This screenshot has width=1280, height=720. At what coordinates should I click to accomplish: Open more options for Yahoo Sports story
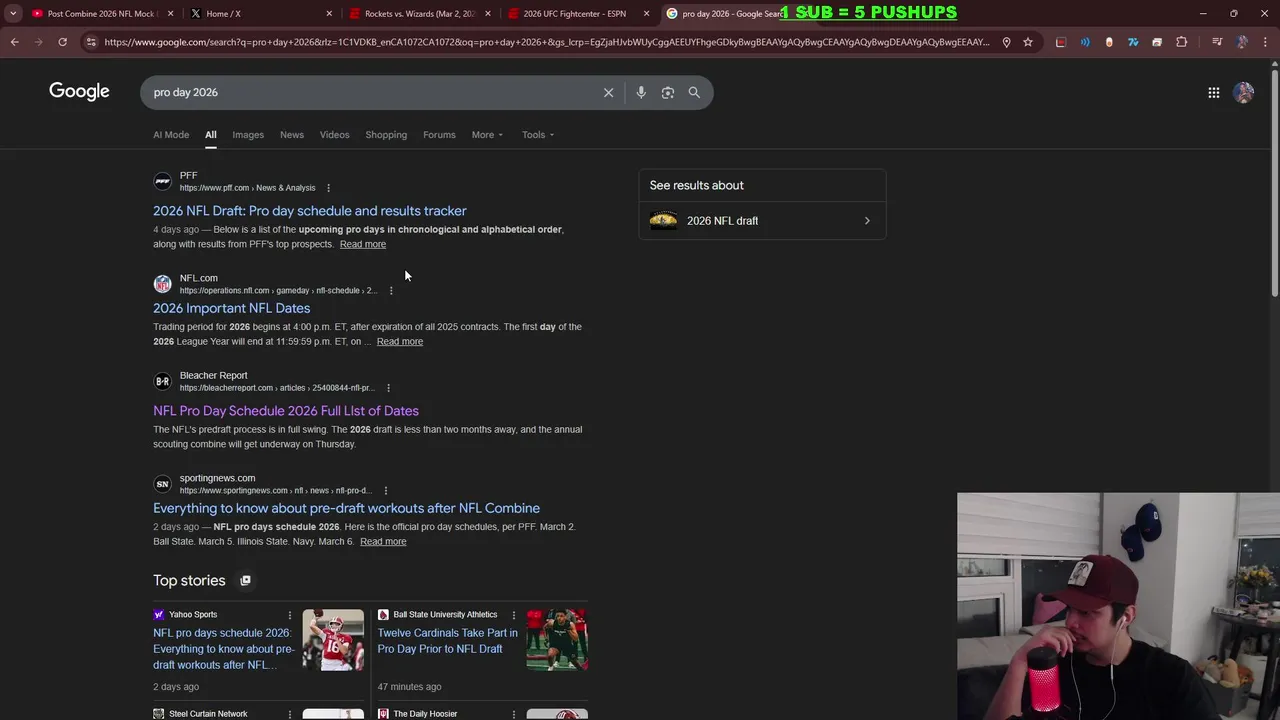point(290,615)
